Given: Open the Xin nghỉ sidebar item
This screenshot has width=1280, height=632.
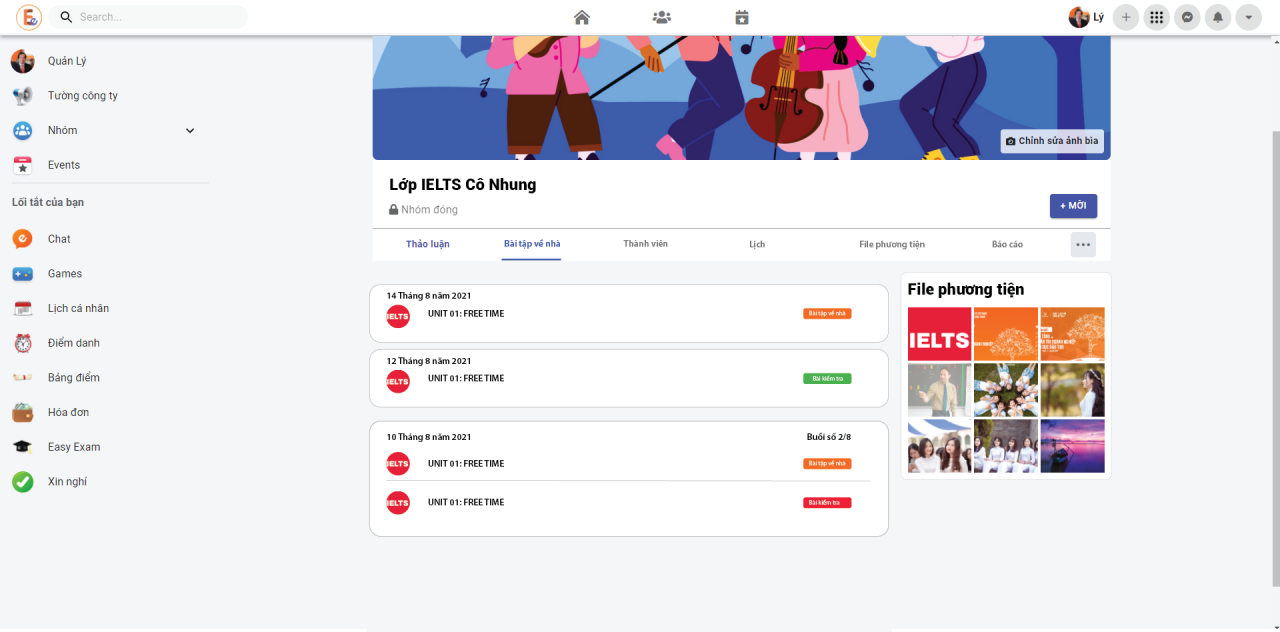Looking at the screenshot, I should [66, 481].
